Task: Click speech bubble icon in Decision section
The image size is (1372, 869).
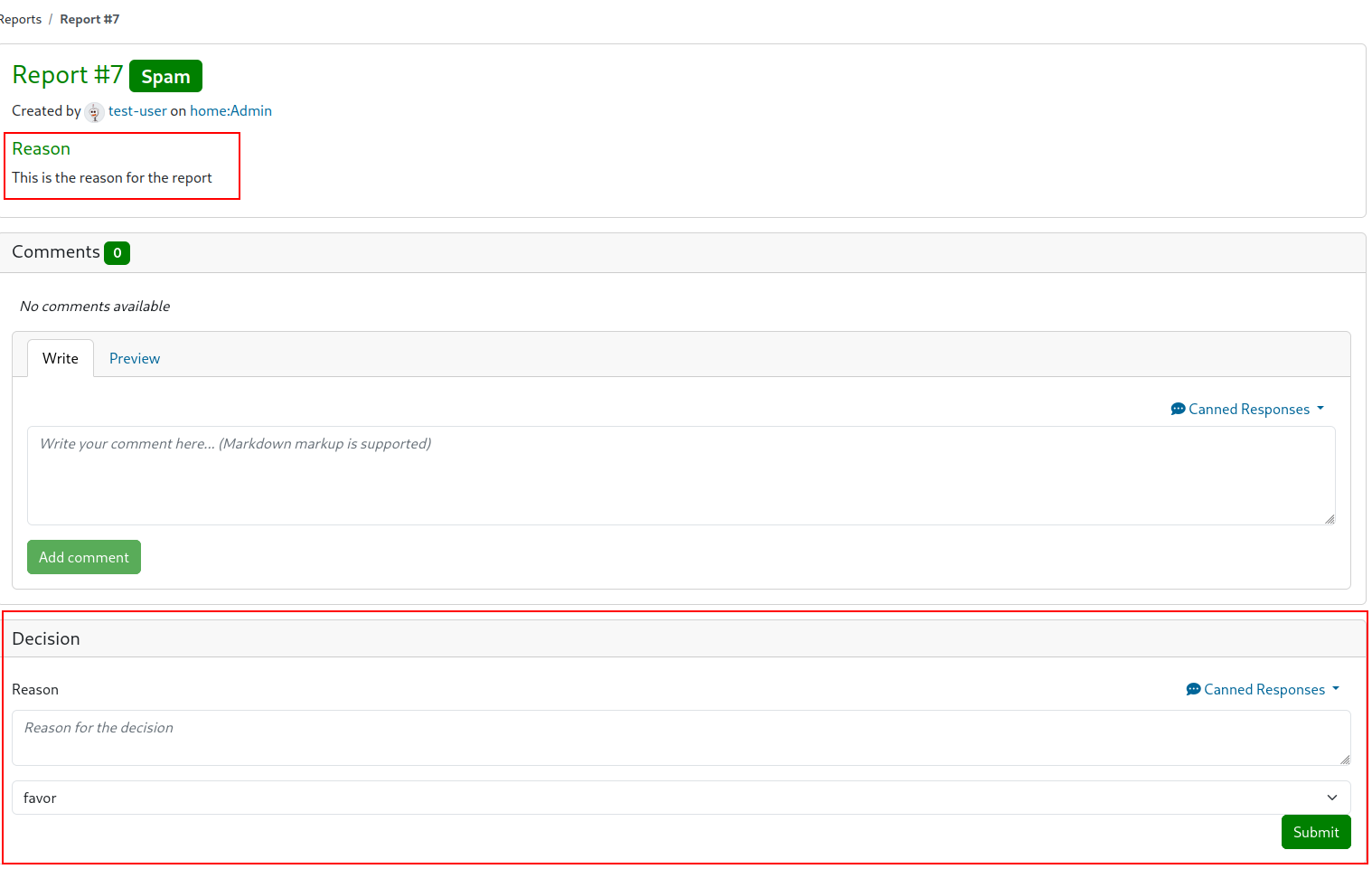Action: (1193, 690)
